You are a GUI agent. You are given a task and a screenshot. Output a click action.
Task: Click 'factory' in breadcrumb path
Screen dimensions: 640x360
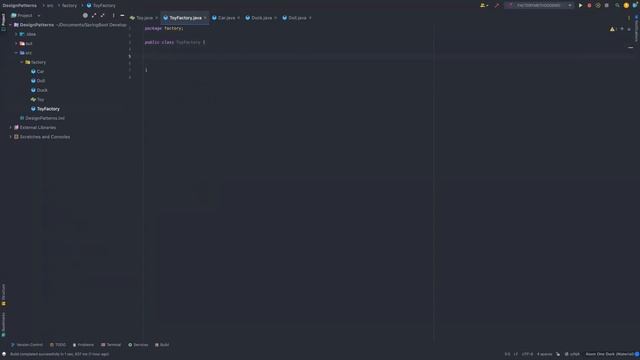click(x=69, y=6)
